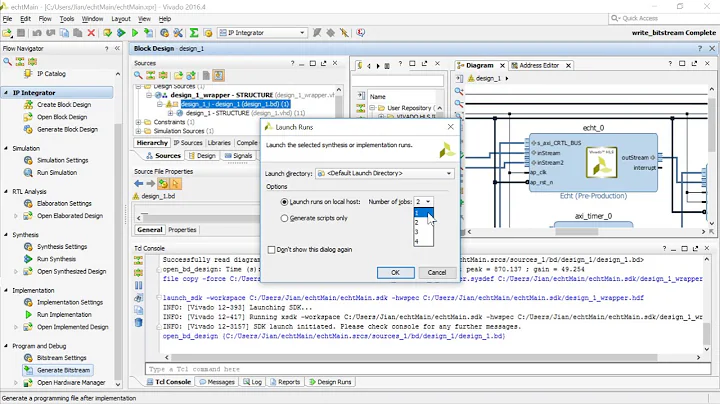Check Don't show this dialog again

pyautogui.click(x=271, y=250)
